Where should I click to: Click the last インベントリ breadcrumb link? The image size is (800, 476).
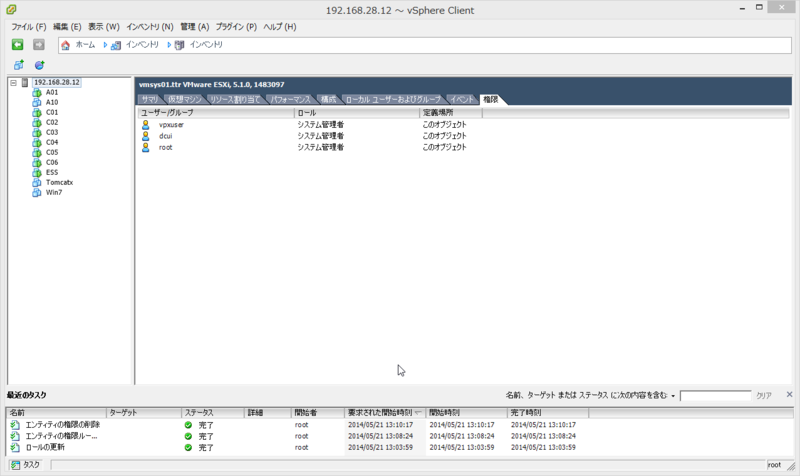[x=206, y=45]
